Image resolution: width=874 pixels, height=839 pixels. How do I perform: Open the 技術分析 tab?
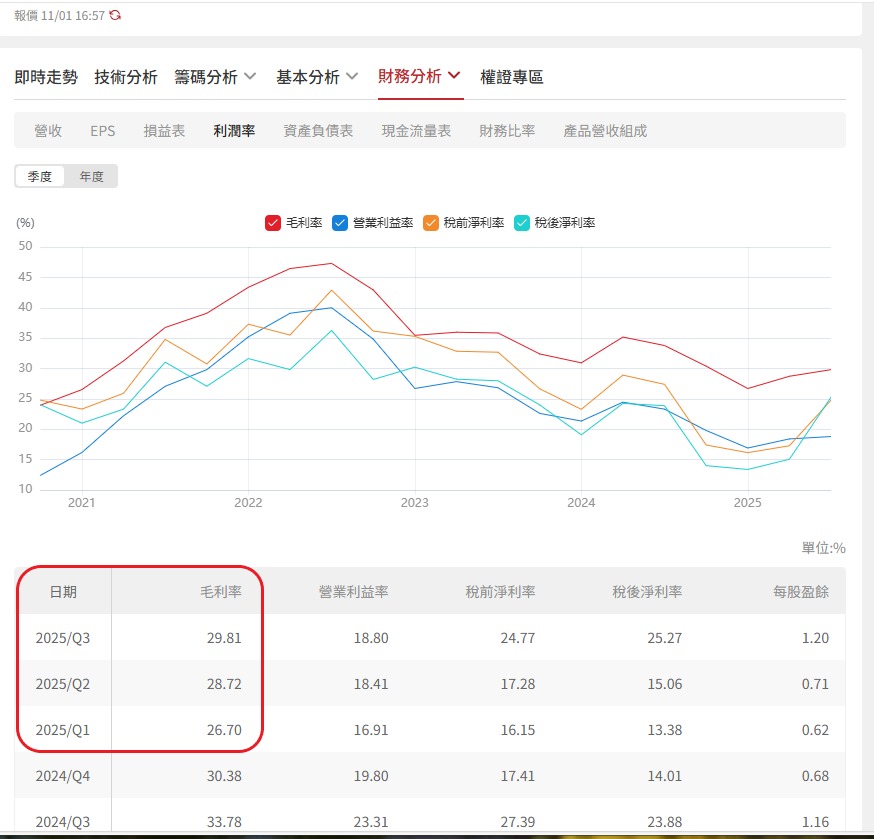pos(126,77)
